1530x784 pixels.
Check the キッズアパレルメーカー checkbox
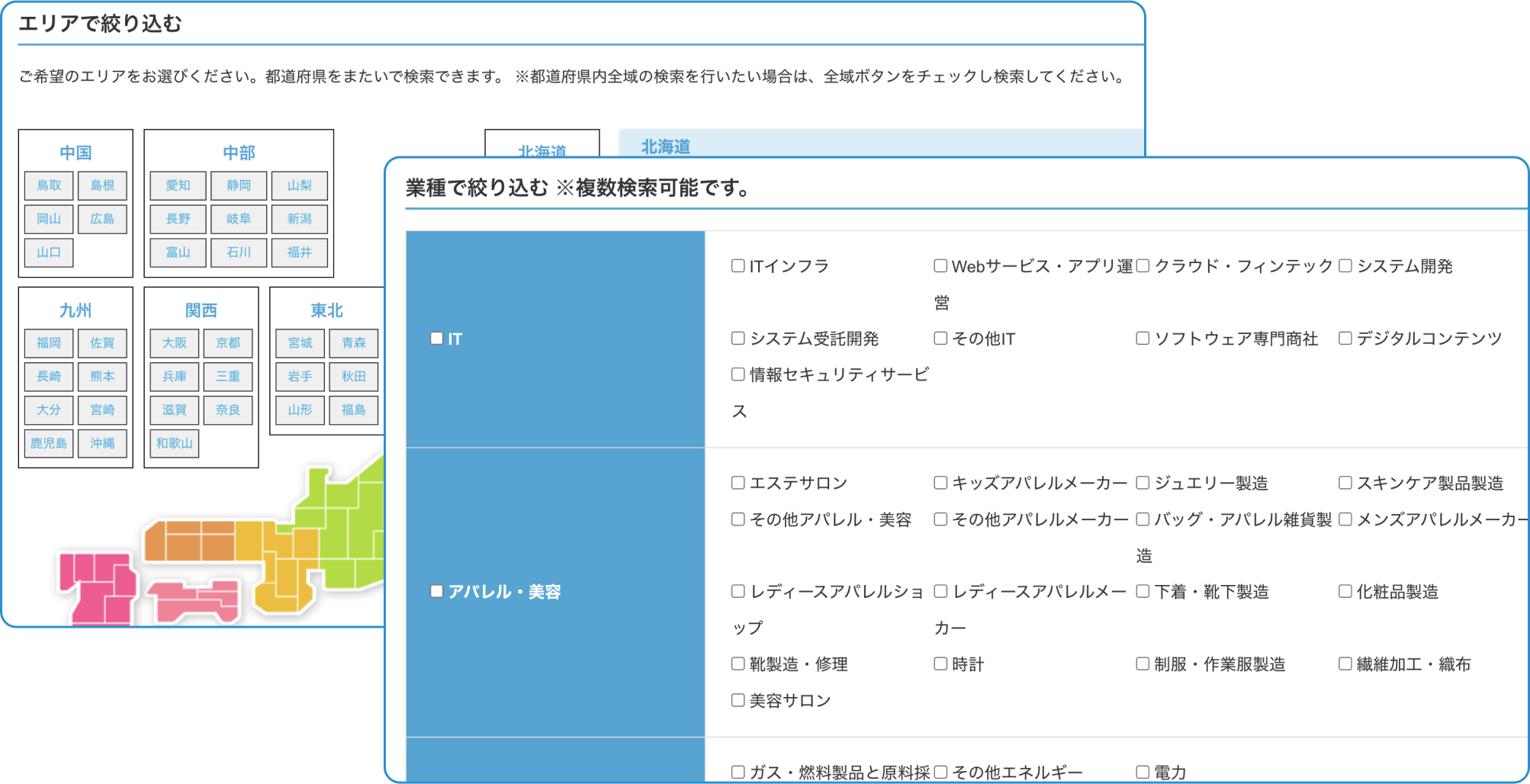click(x=940, y=482)
